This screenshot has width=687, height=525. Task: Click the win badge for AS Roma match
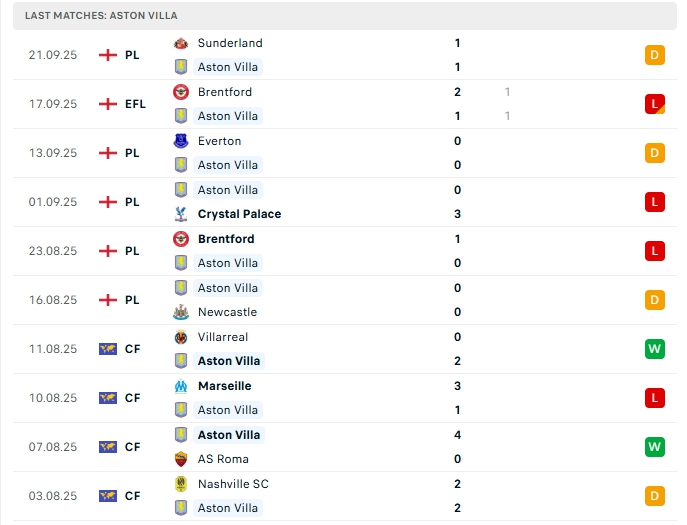pos(655,447)
